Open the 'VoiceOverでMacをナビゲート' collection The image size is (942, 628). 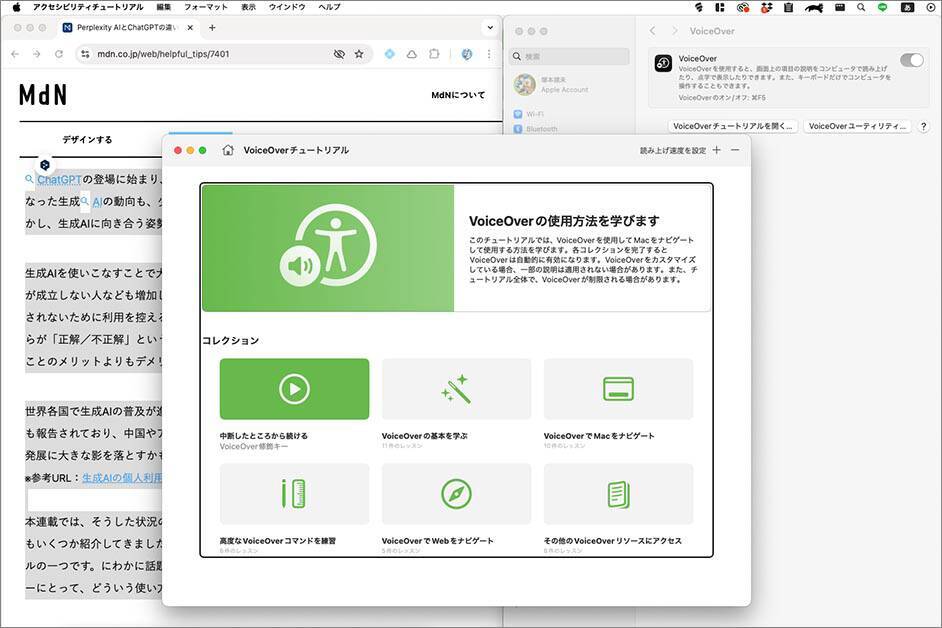pyautogui.click(x=618, y=389)
